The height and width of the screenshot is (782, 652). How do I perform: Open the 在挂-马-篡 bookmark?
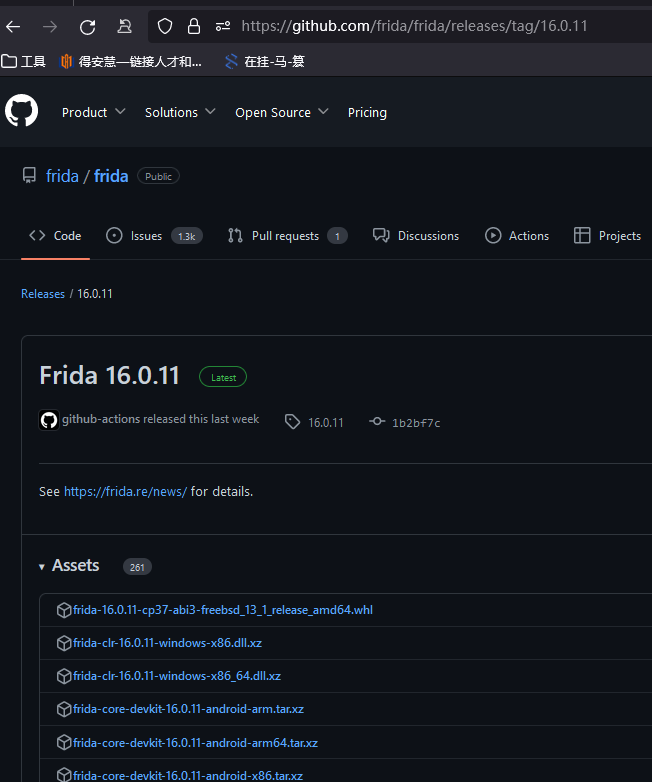(264, 61)
